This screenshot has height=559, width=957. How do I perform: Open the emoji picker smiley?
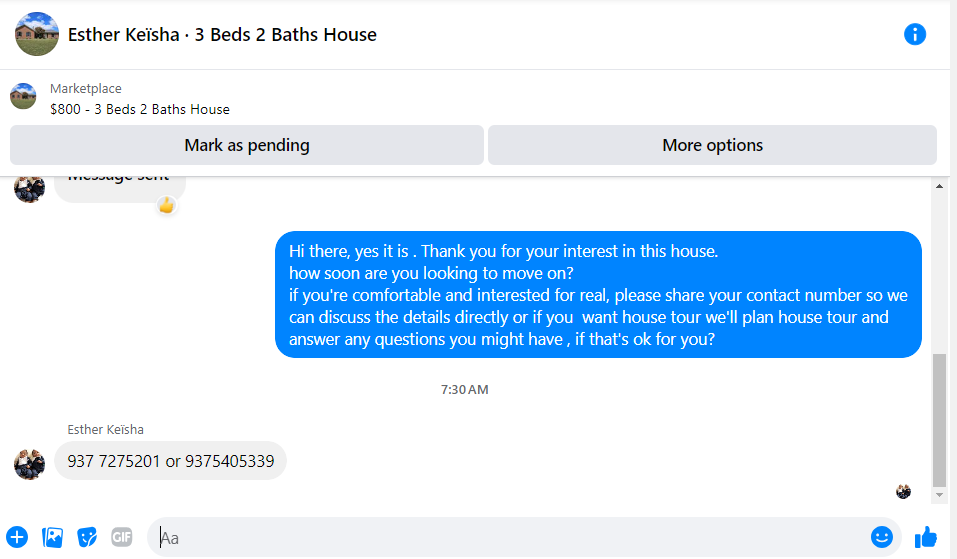pyautogui.click(x=881, y=537)
